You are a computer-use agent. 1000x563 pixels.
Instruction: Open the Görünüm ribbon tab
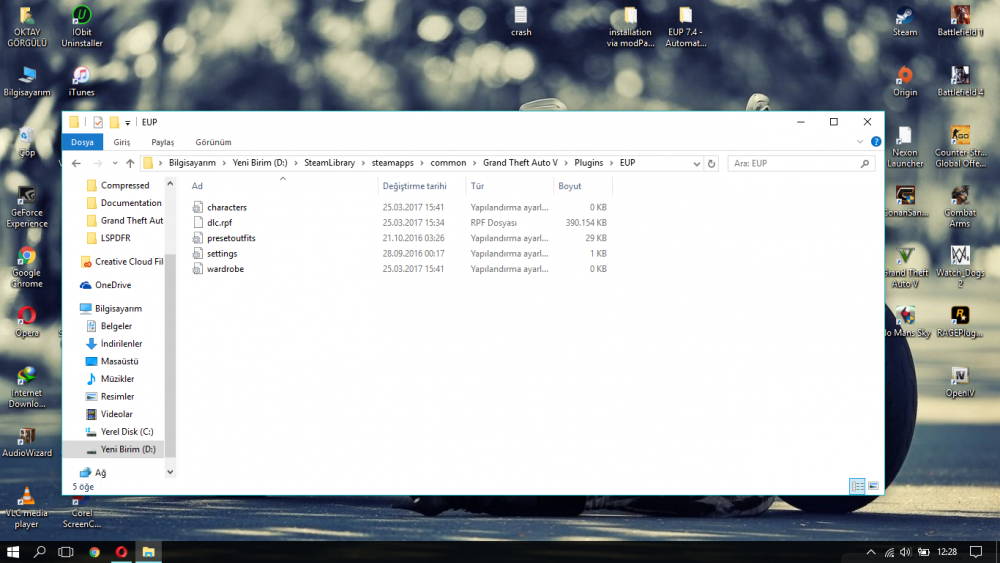pyautogui.click(x=213, y=142)
